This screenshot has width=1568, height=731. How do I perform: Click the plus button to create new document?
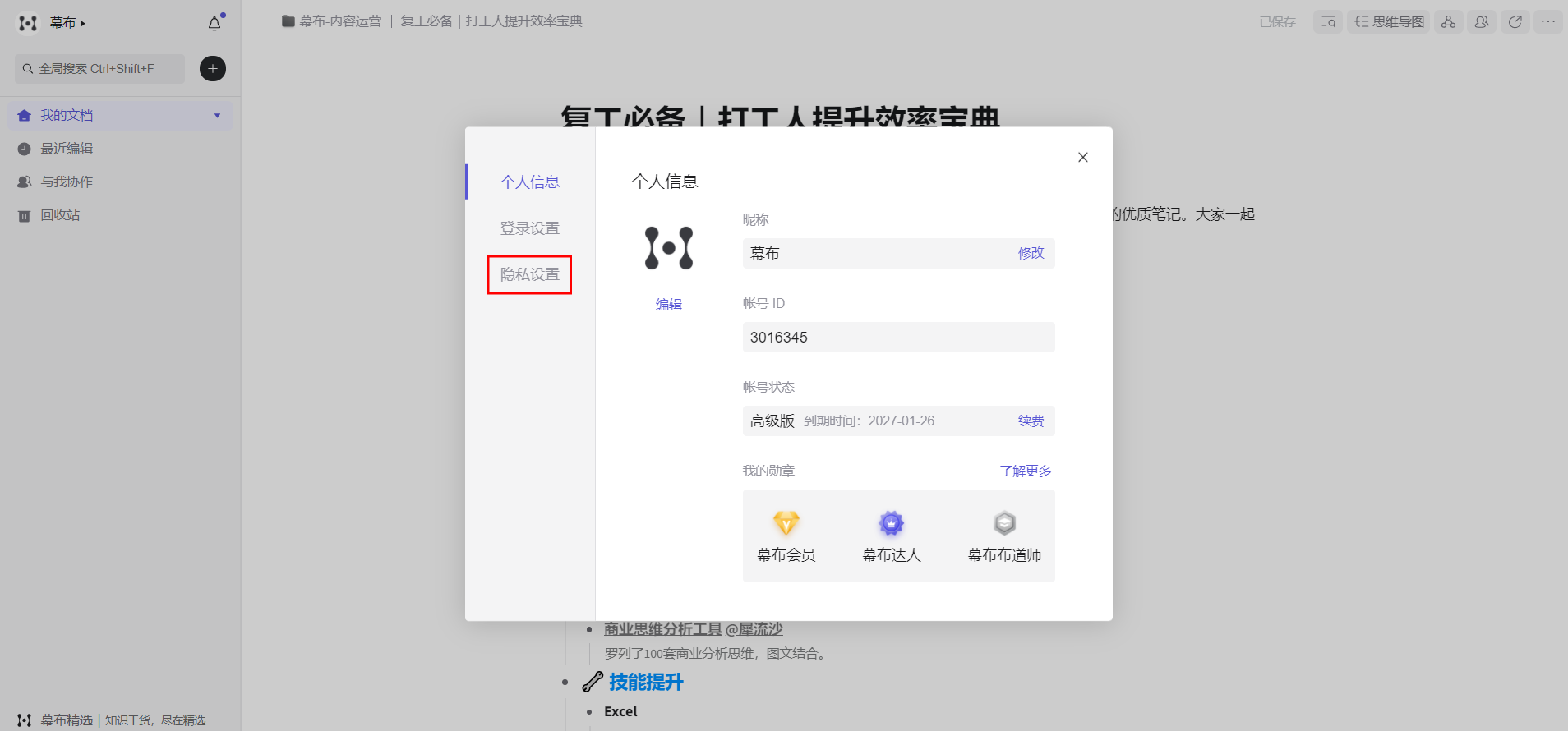(x=213, y=69)
